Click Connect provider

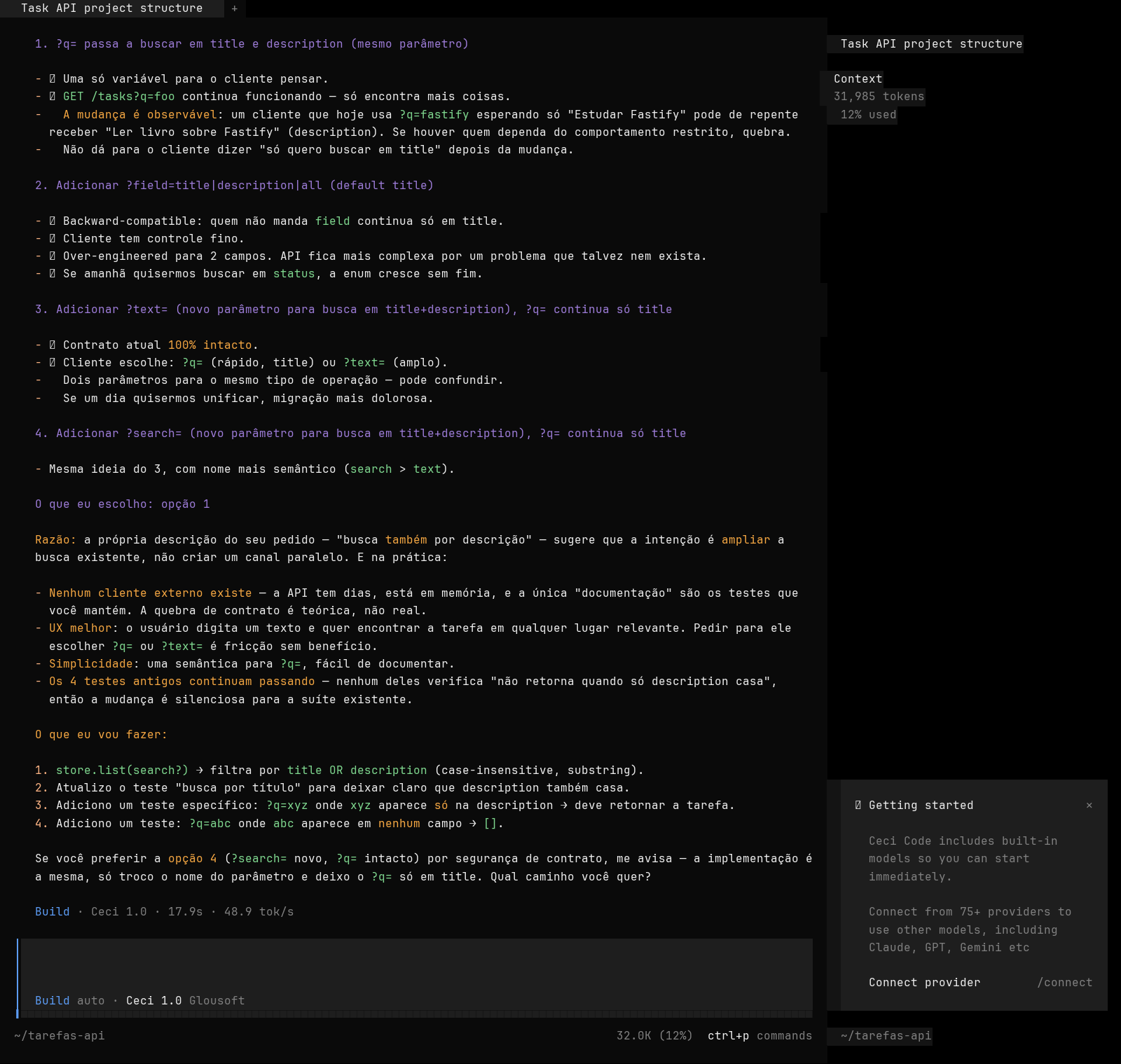tap(924, 983)
